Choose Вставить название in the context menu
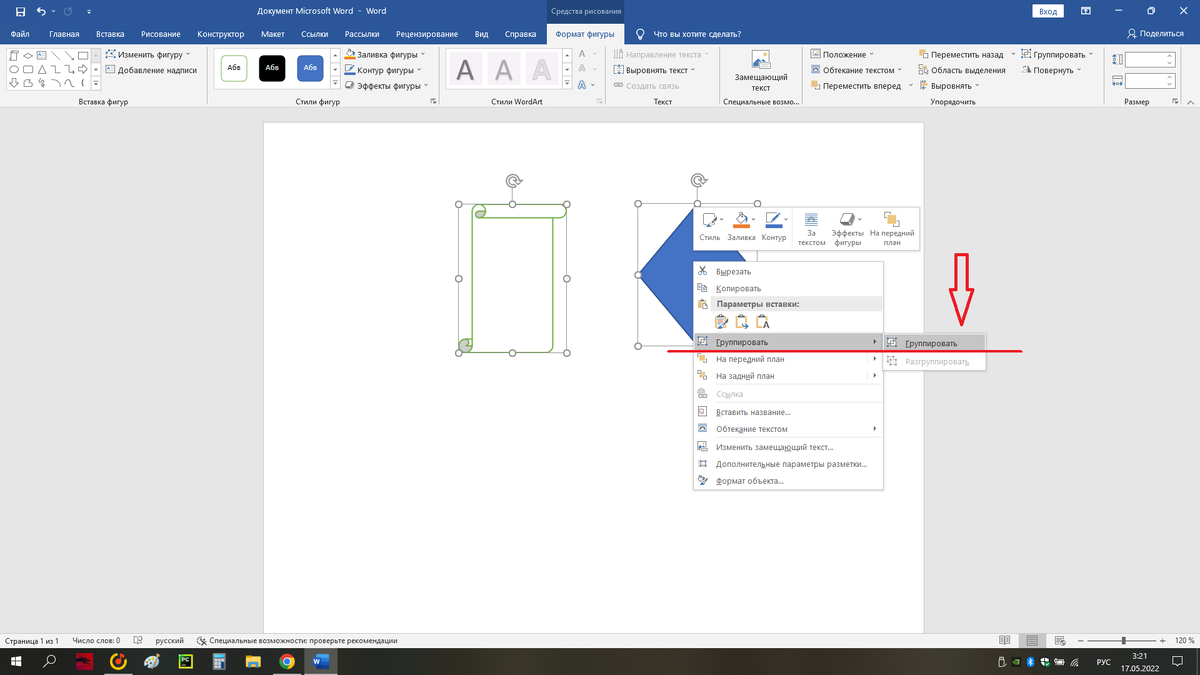The image size is (1200, 675). pos(788,411)
